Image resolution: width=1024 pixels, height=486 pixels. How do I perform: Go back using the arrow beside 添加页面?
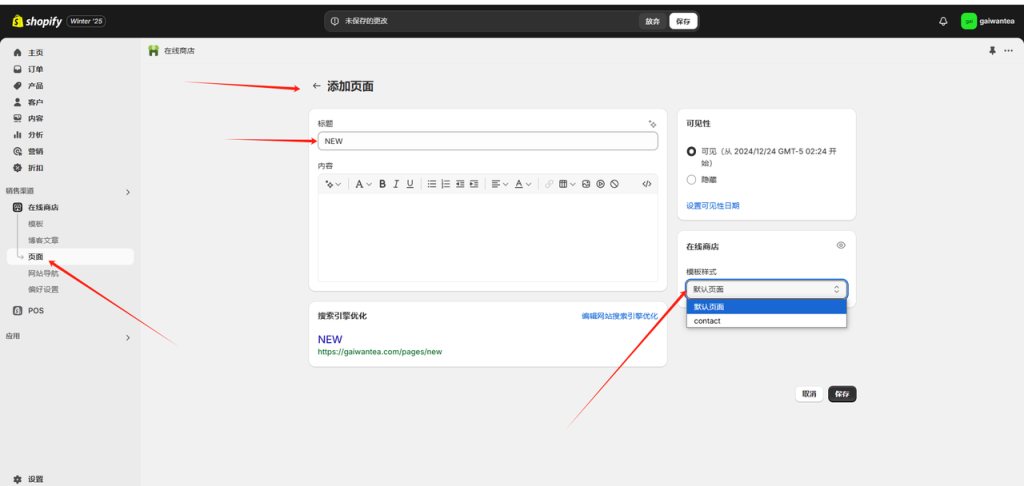317,86
